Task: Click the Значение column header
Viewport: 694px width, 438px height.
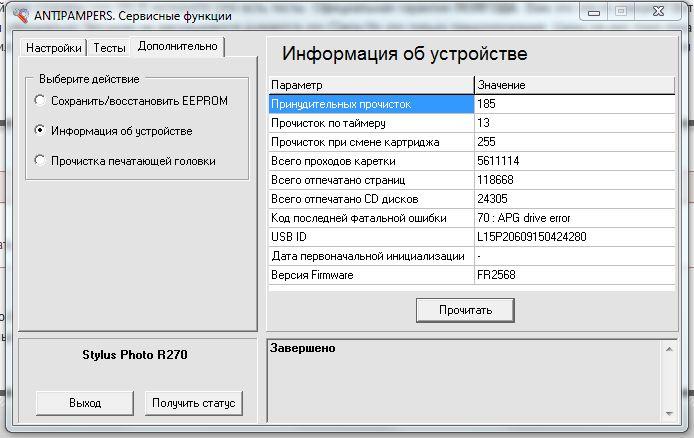Action: point(574,85)
